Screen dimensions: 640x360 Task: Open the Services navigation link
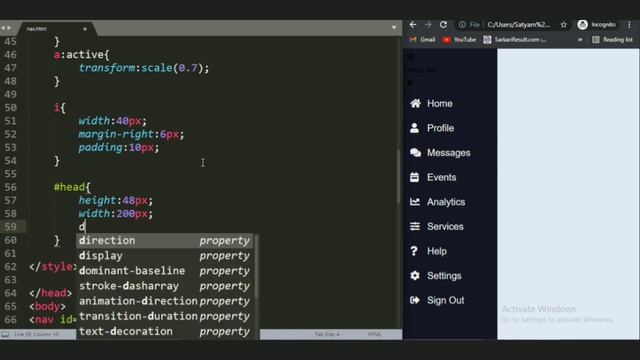tap(445, 226)
